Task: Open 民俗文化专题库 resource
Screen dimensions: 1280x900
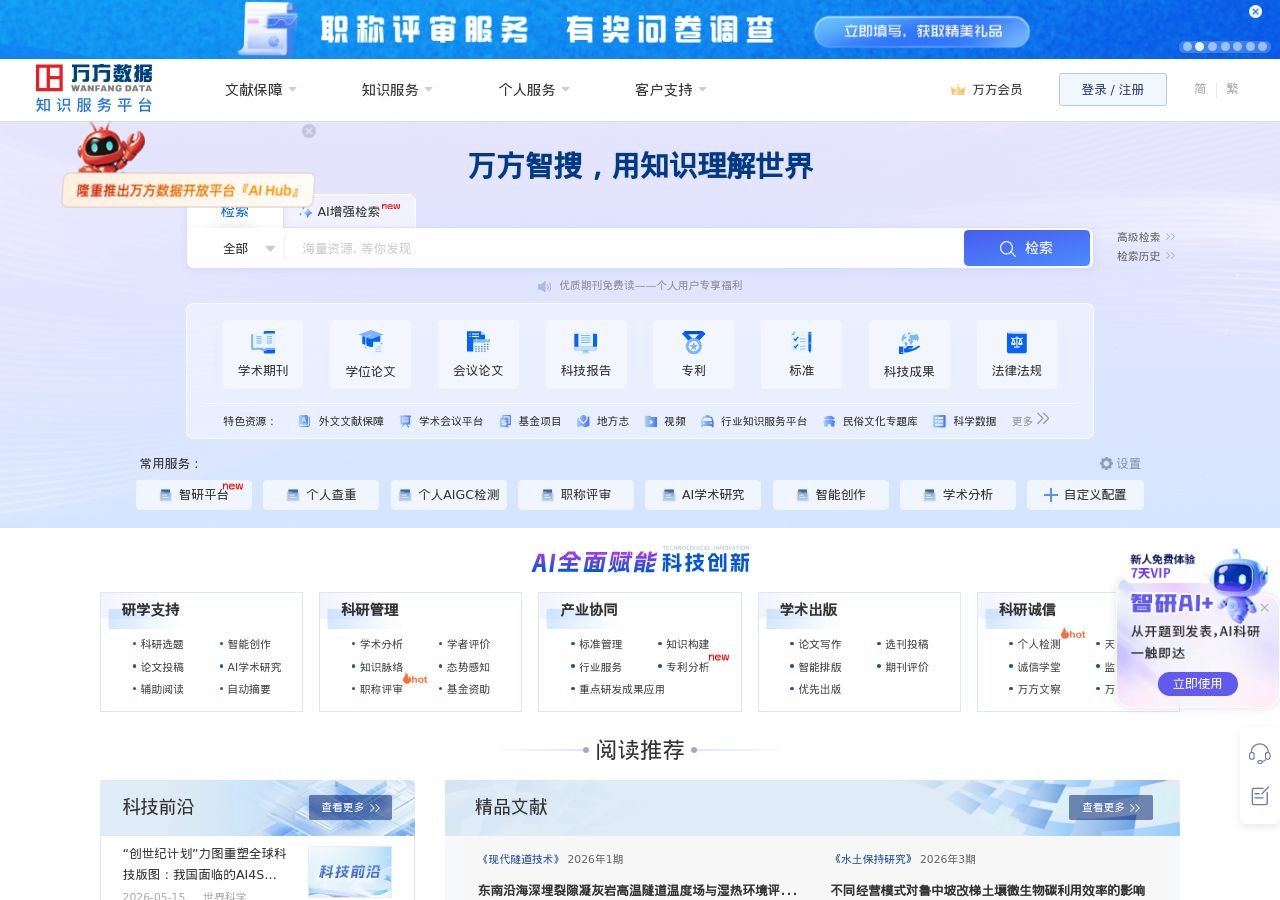Action: pyautogui.click(x=870, y=421)
